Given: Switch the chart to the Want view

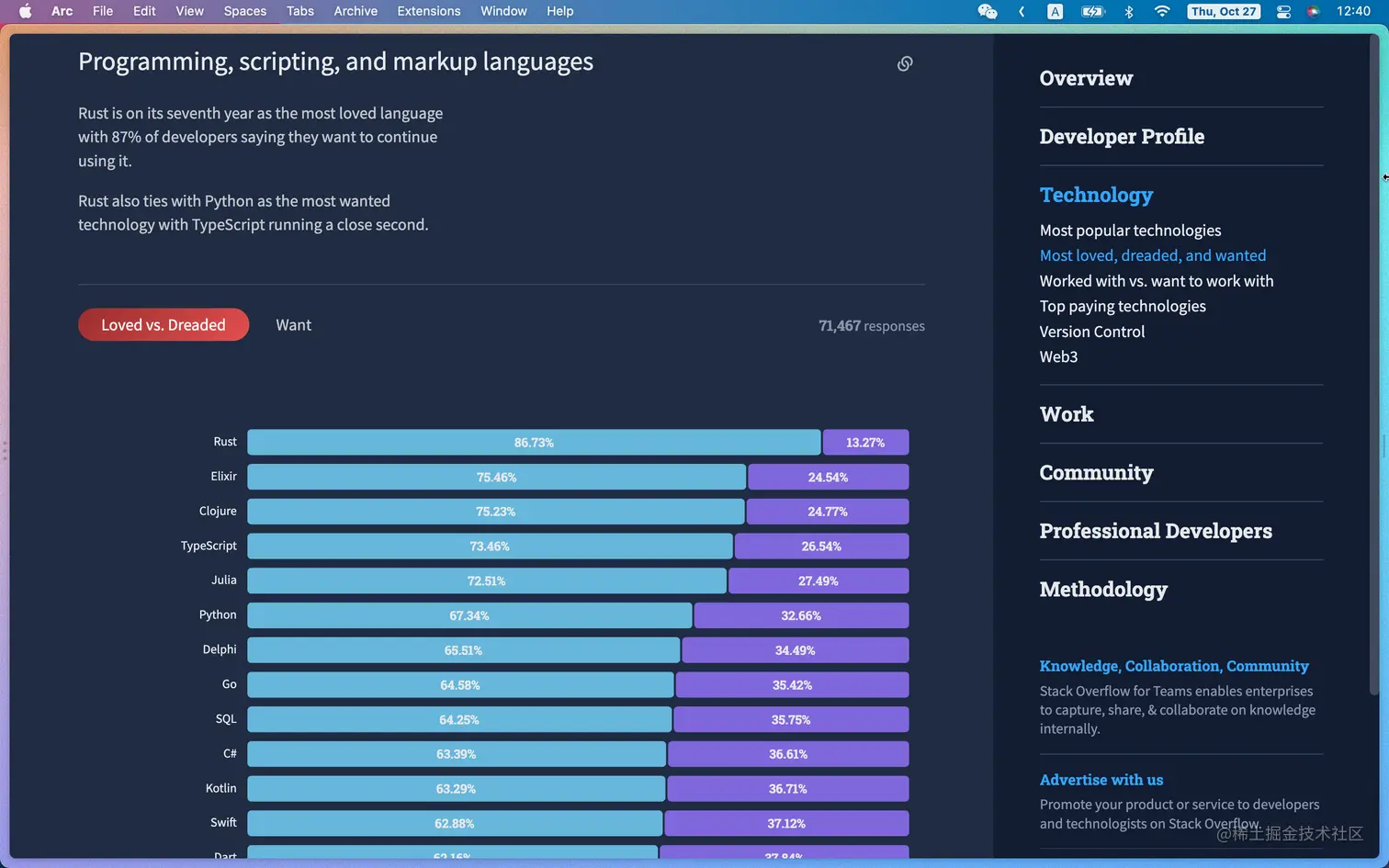Looking at the screenshot, I should point(293,324).
